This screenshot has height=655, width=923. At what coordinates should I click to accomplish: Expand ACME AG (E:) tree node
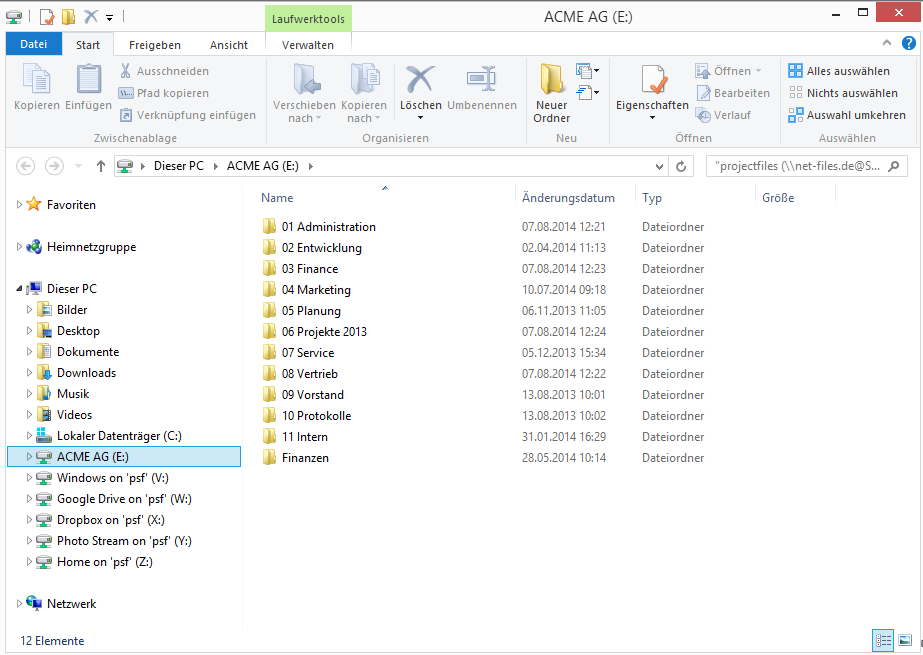click(29, 456)
